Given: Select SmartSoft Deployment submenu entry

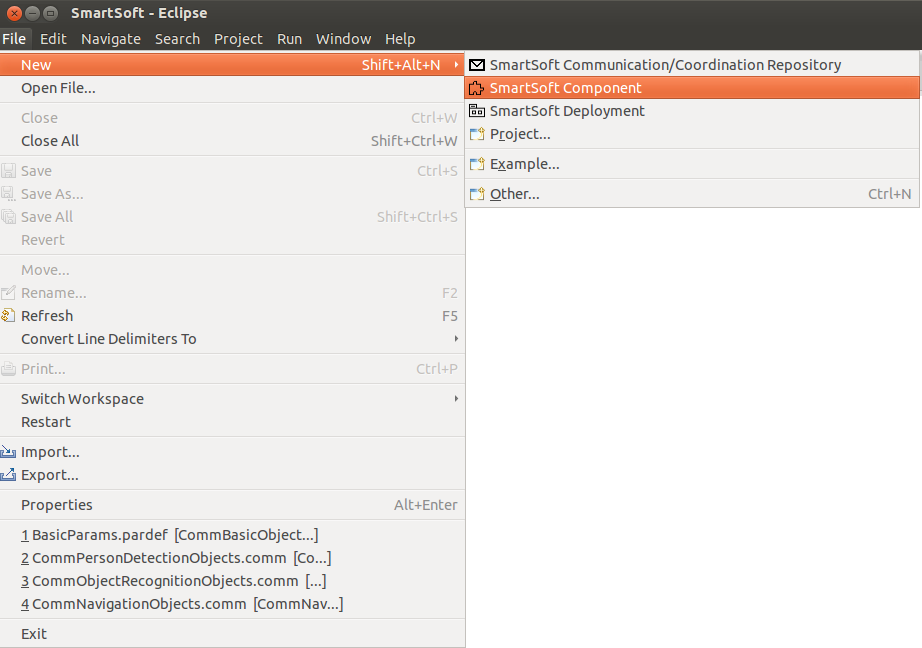Looking at the screenshot, I should [692, 111].
